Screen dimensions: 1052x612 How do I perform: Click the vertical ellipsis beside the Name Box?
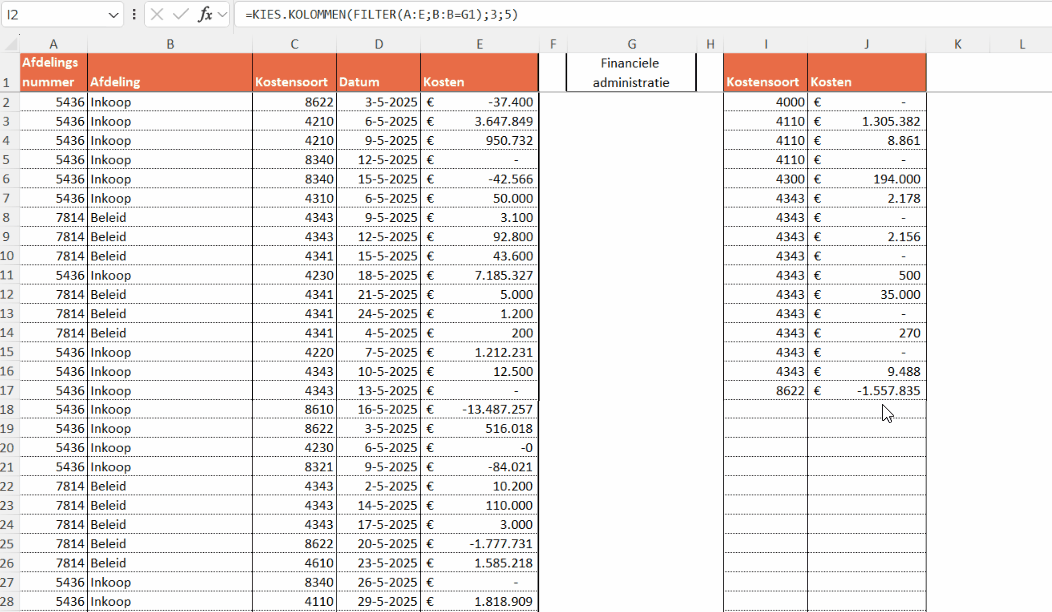tap(133, 15)
